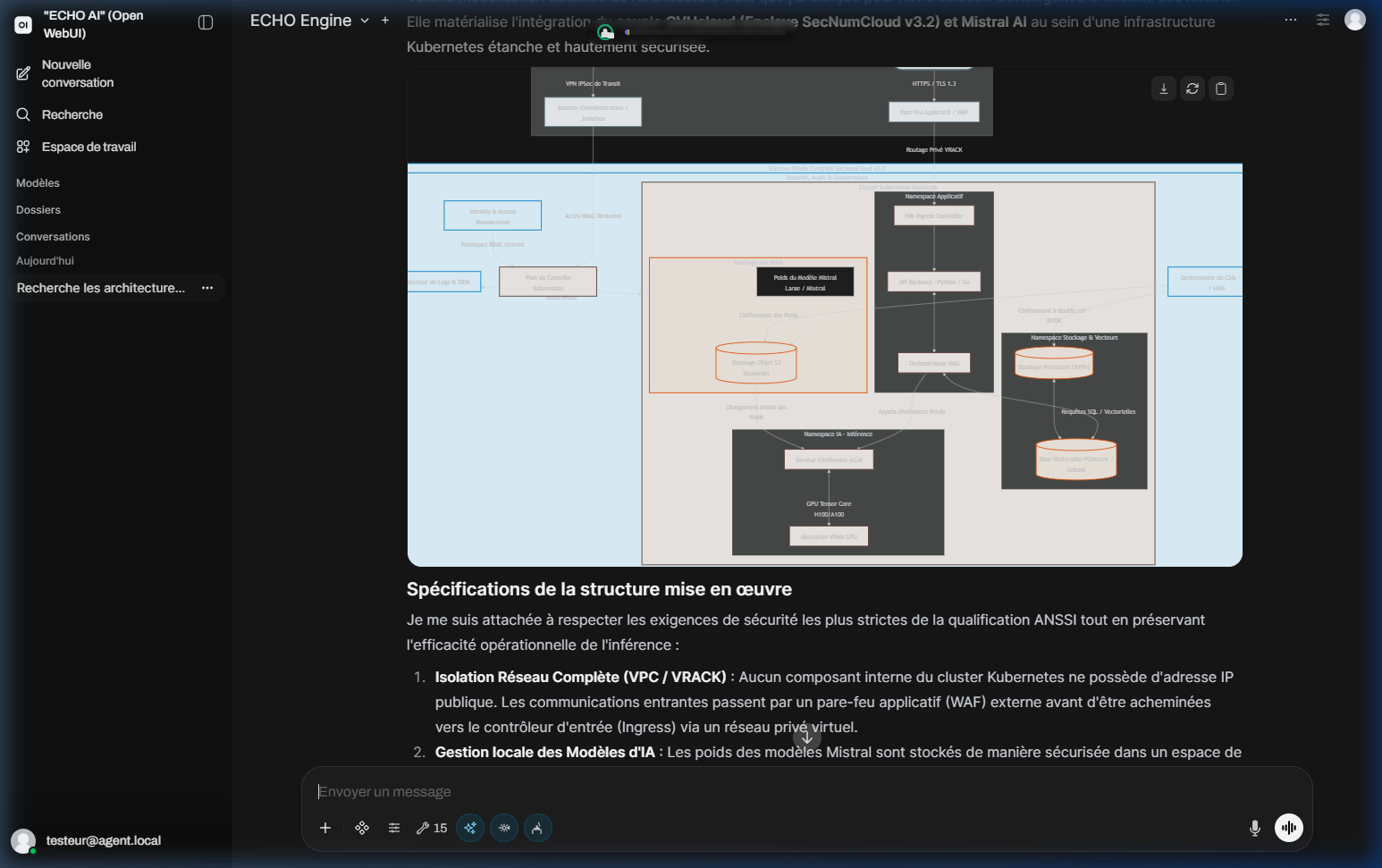Click the Open WebUI logo icon
The width and height of the screenshot is (1382, 868).
23,25
